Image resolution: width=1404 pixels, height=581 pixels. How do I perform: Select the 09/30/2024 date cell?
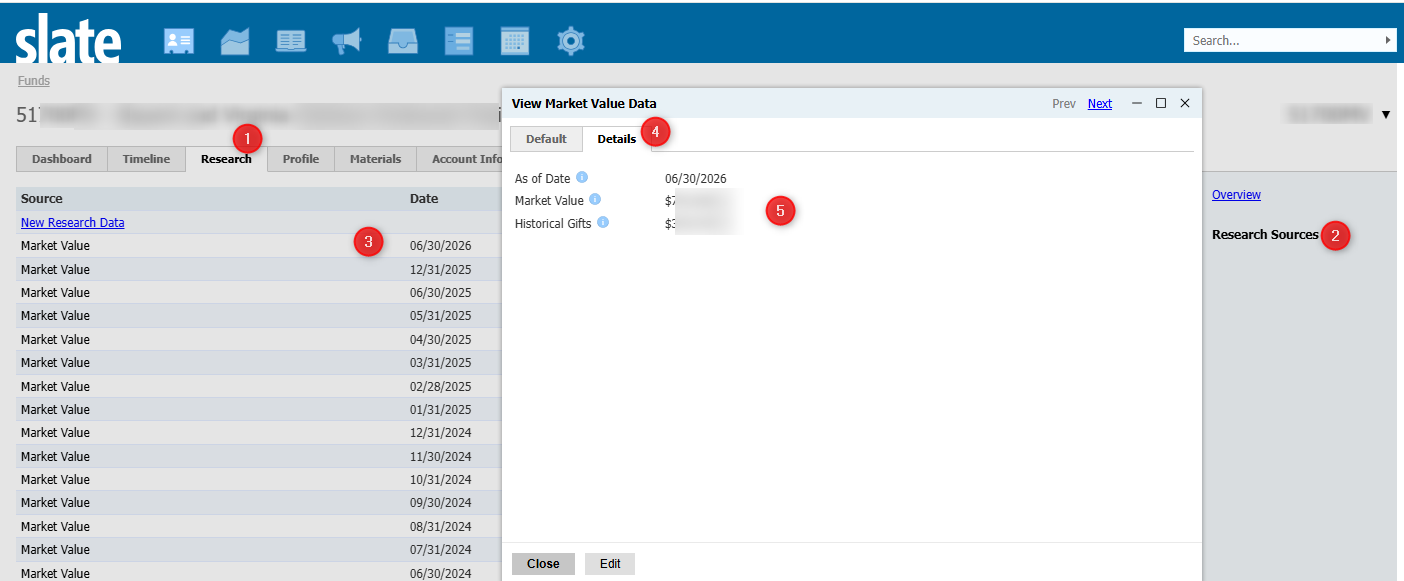pos(440,503)
